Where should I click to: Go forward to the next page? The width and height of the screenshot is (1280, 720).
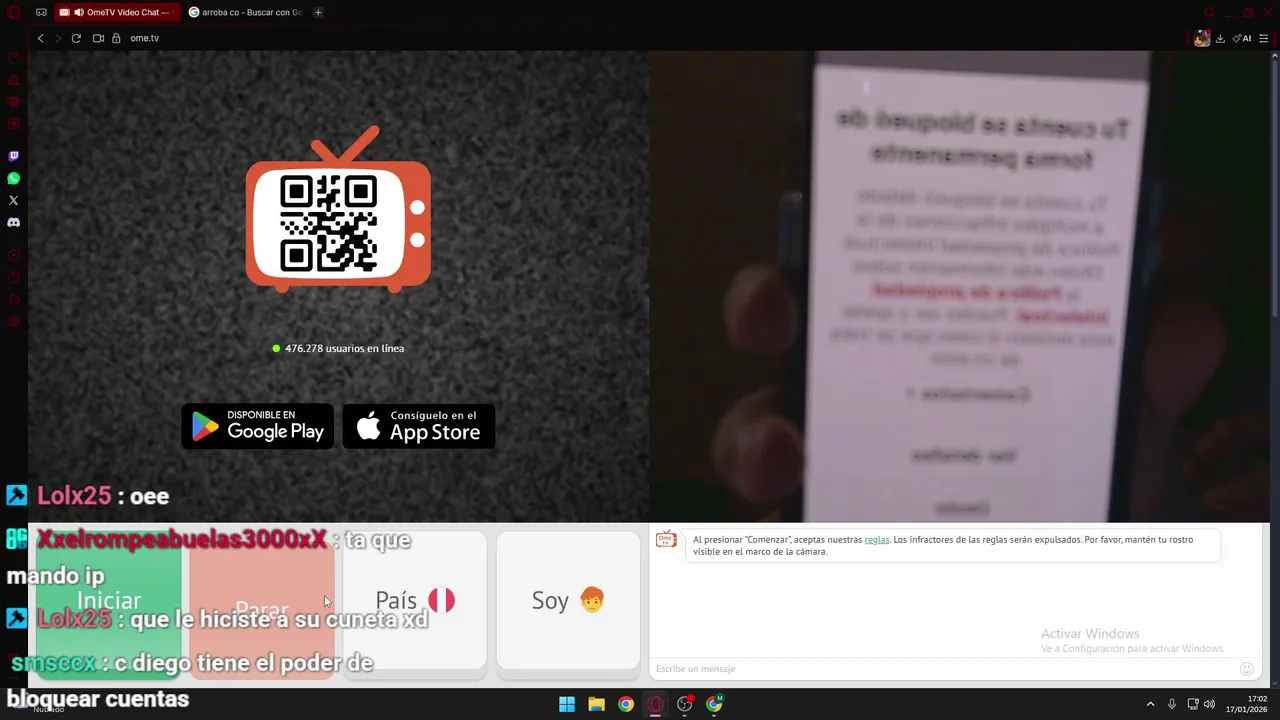tap(57, 38)
